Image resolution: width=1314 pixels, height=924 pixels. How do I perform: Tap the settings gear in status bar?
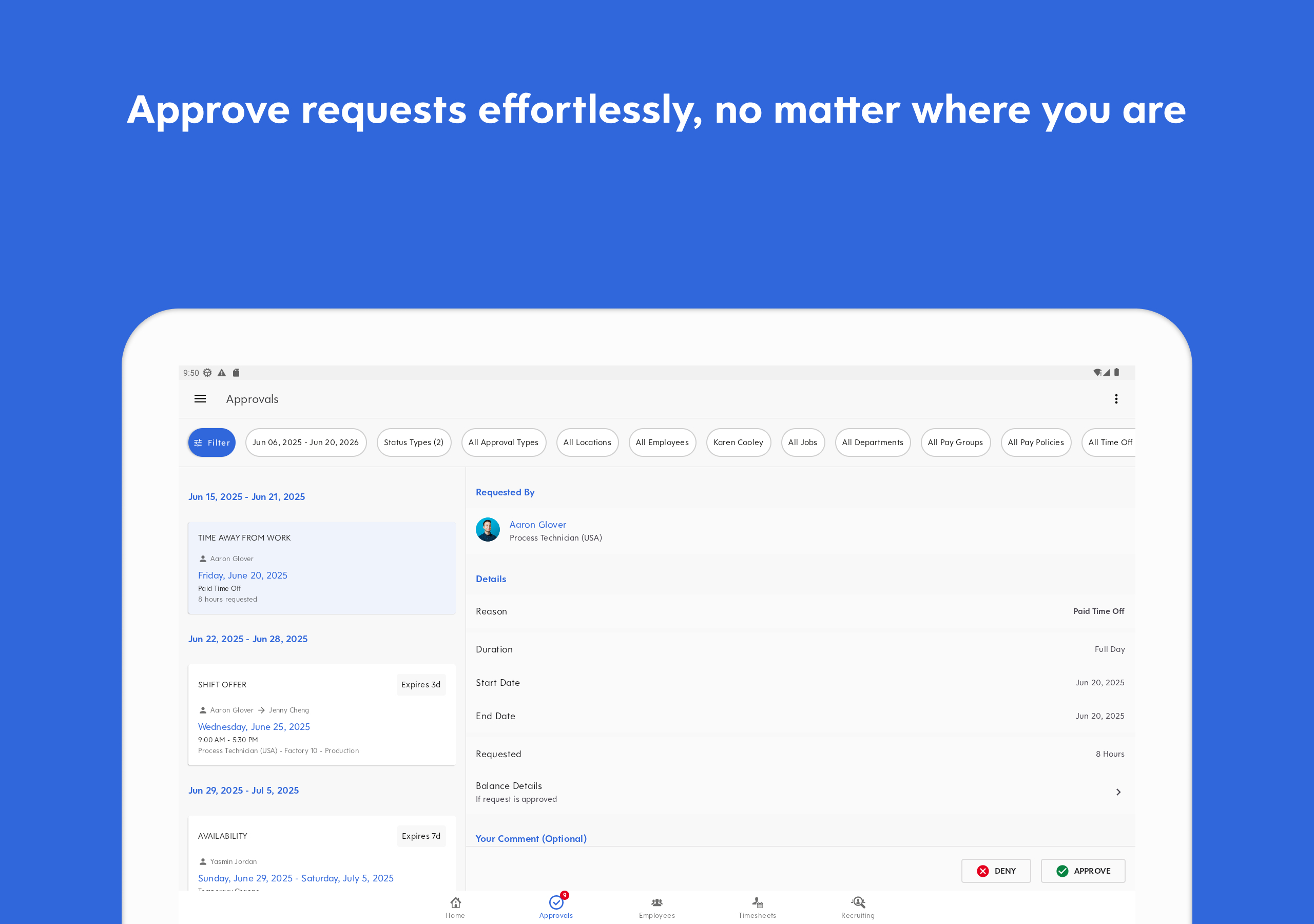207,373
